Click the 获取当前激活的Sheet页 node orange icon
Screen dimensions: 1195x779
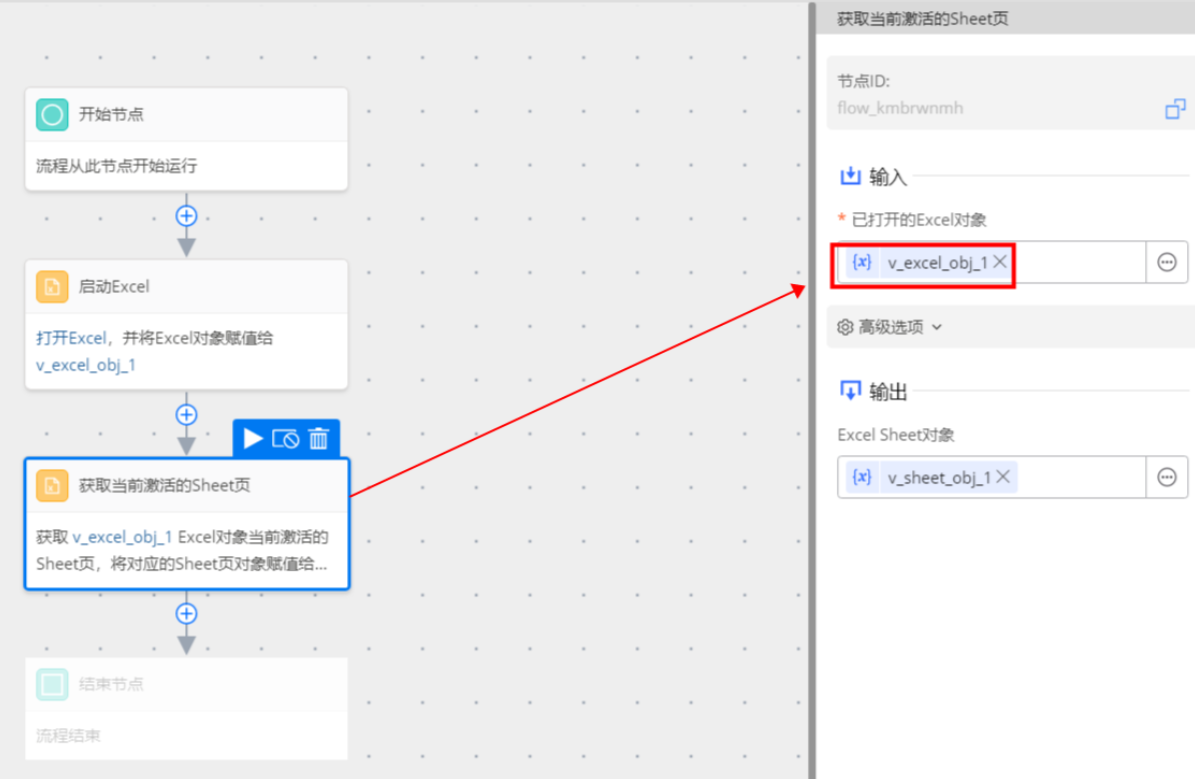(x=52, y=486)
